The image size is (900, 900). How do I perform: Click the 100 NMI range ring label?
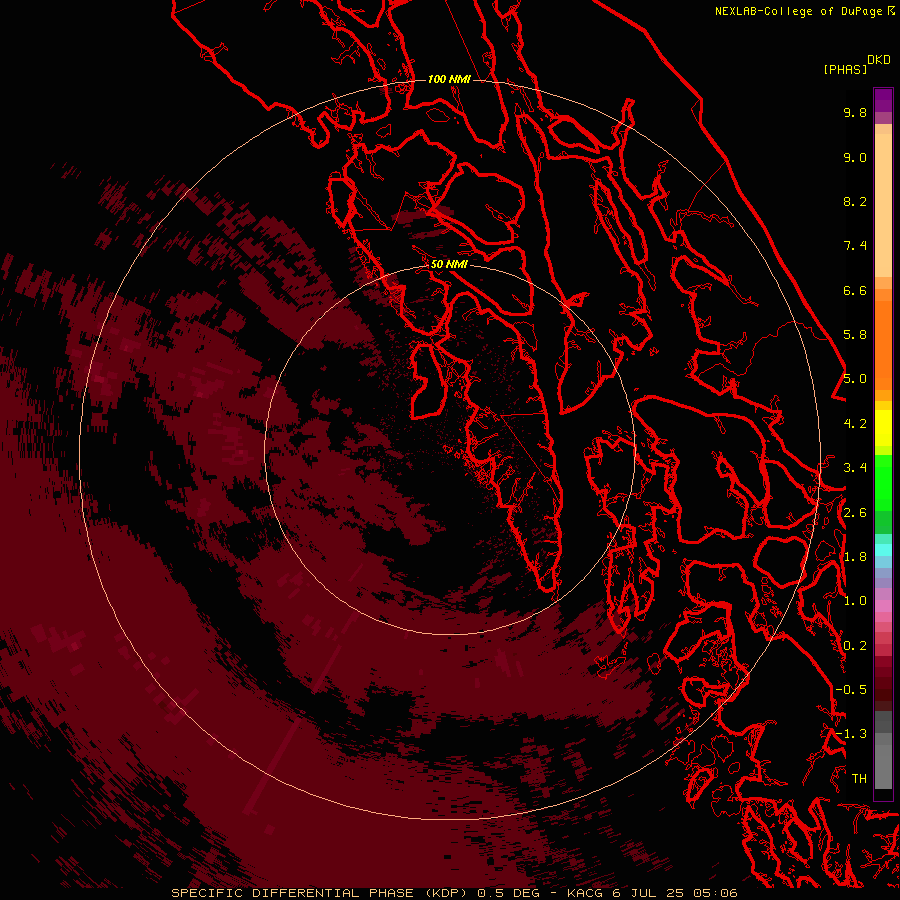tap(449, 79)
